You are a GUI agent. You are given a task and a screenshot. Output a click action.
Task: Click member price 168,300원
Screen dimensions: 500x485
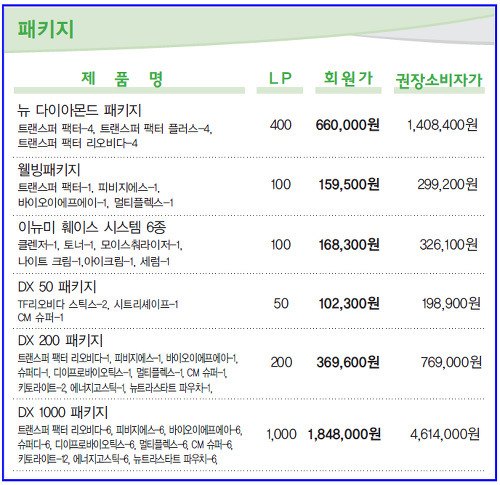(349, 245)
